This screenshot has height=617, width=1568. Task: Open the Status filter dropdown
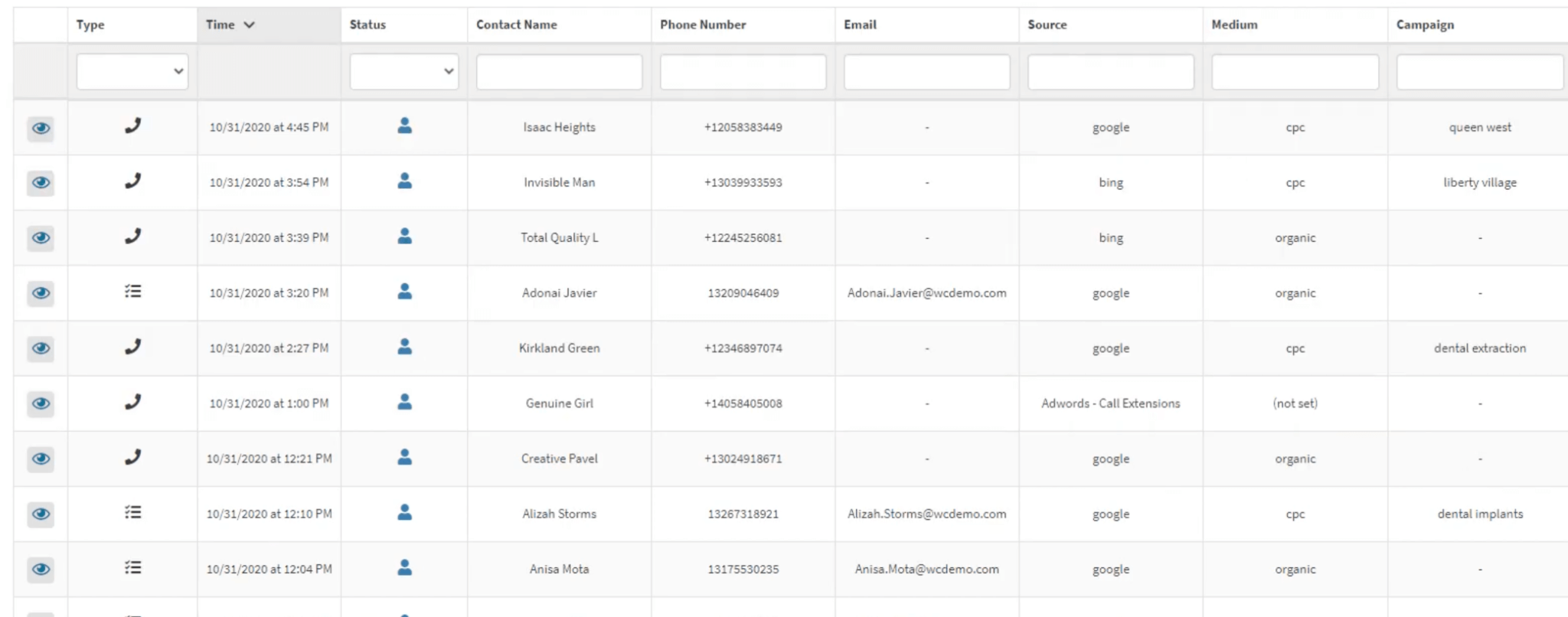tap(404, 71)
